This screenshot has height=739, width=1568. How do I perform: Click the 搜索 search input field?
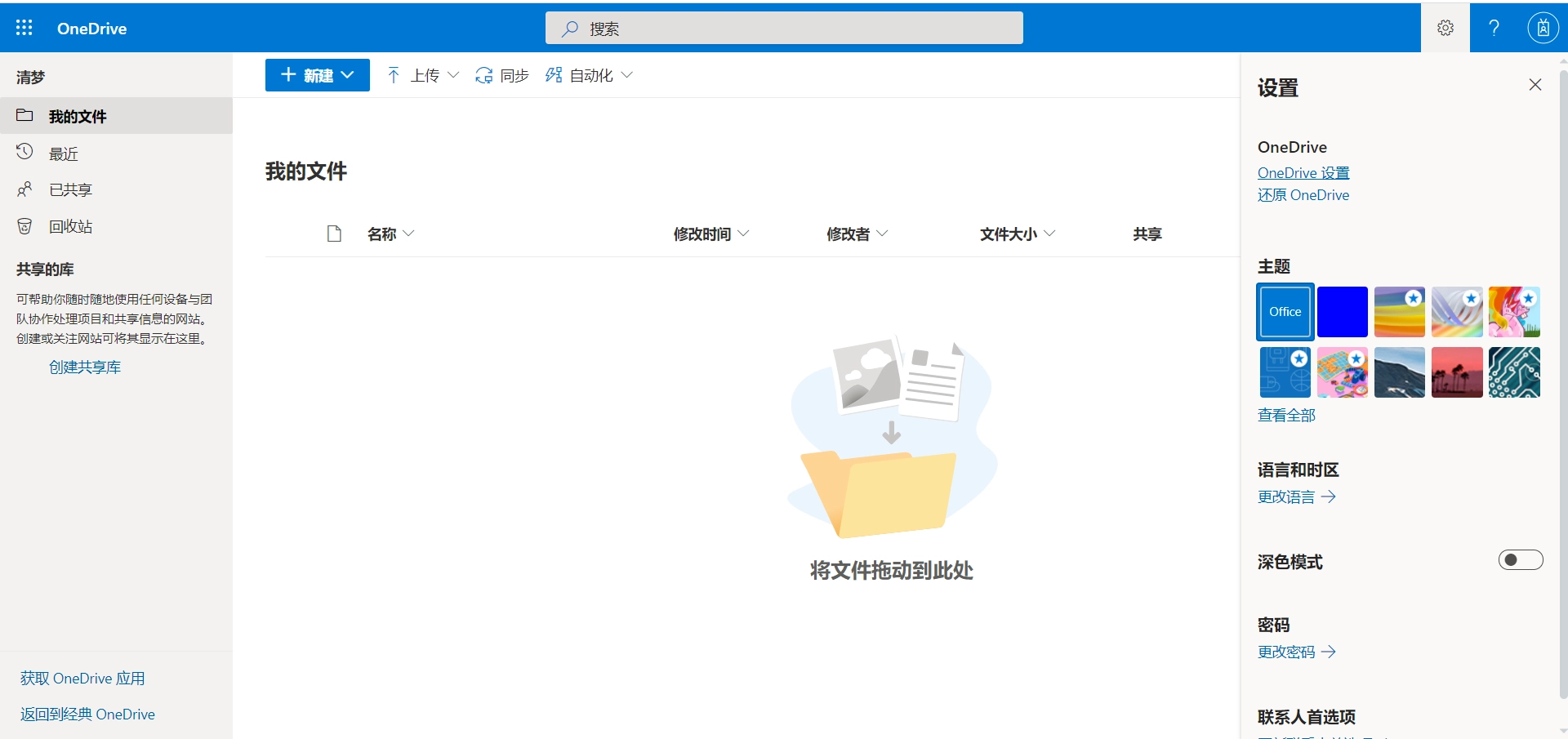[782, 27]
